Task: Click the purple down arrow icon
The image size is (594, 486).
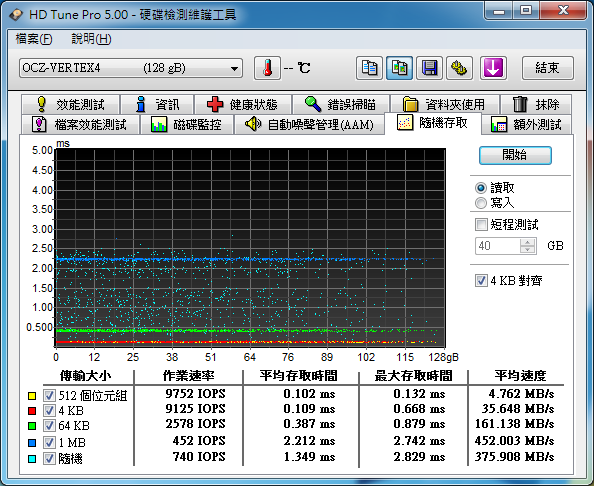Action: 493,68
